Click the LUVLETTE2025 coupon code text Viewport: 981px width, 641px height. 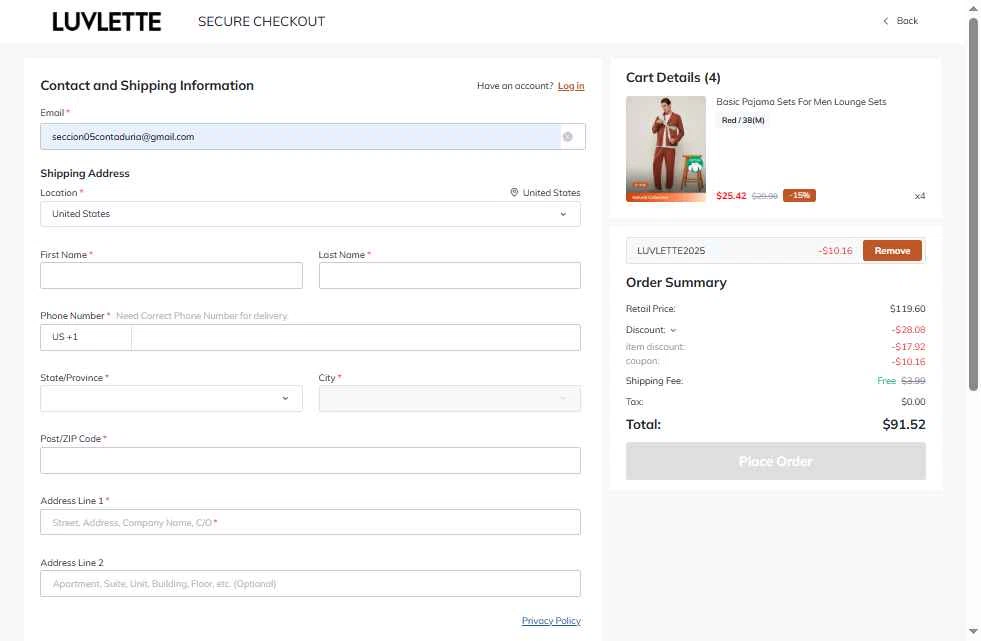pyautogui.click(x=671, y=251)
